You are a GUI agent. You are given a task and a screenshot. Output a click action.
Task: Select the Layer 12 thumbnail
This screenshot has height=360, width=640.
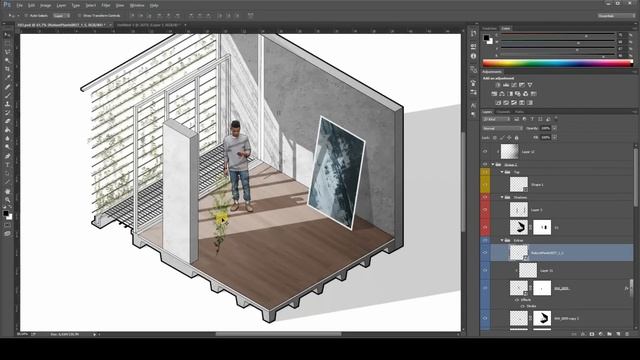click(x=510, y=151)
